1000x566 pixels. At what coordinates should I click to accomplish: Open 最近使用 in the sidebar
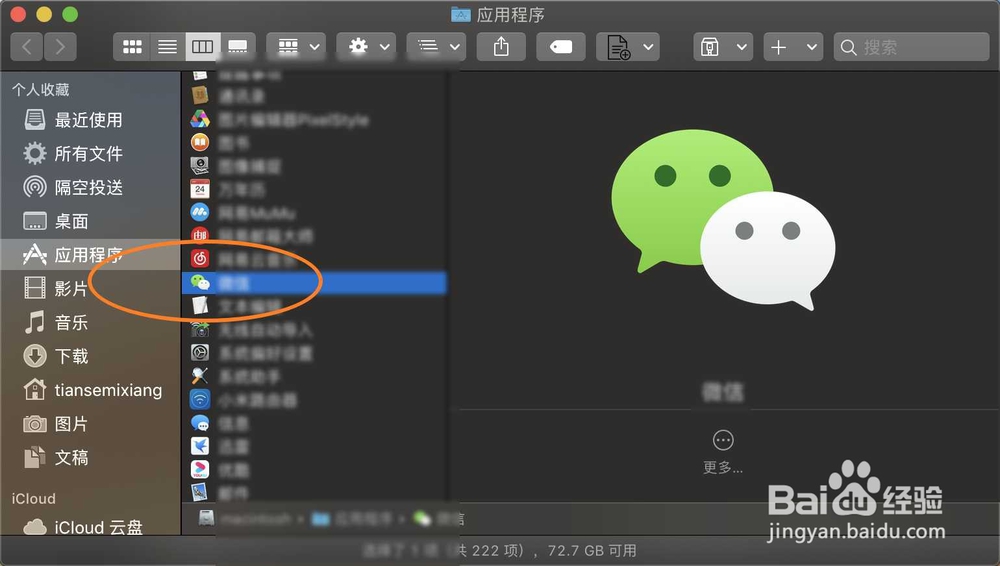point(90,120)
